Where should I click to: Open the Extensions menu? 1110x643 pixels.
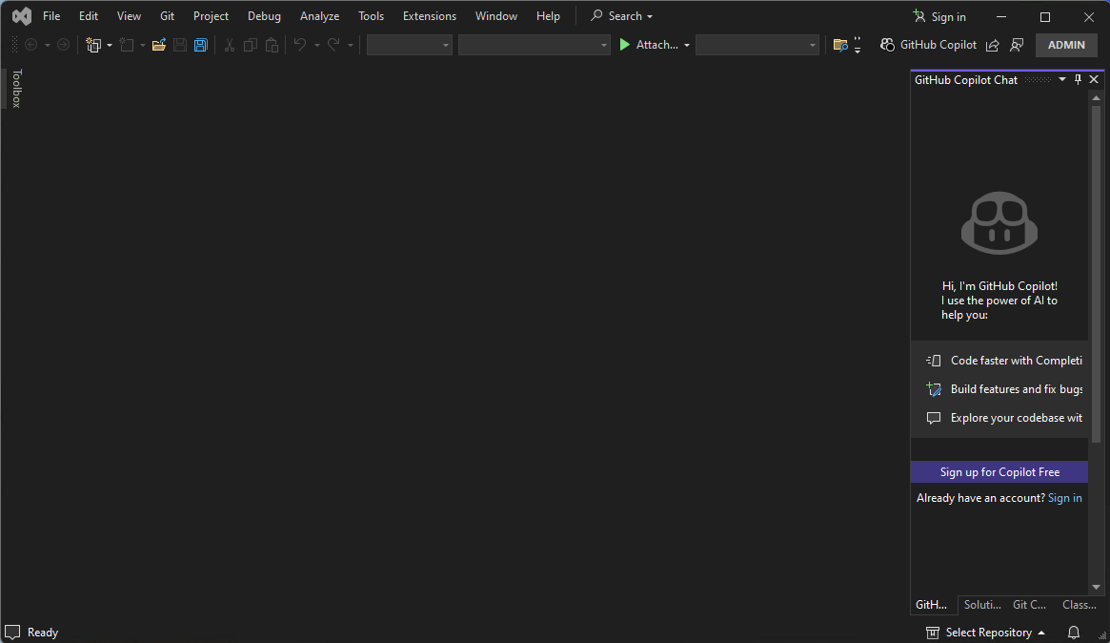coord(430,16)
